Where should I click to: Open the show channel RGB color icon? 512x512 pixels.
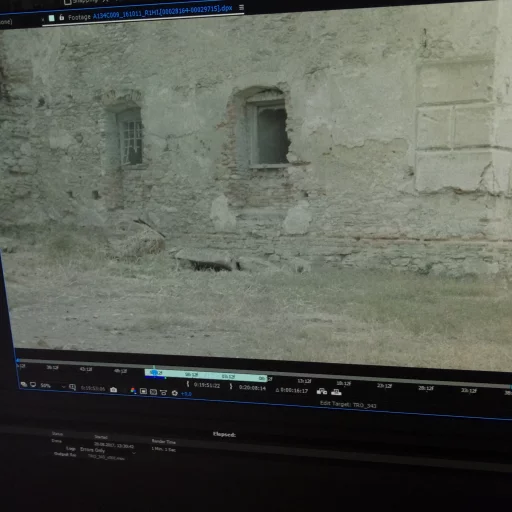133,391
